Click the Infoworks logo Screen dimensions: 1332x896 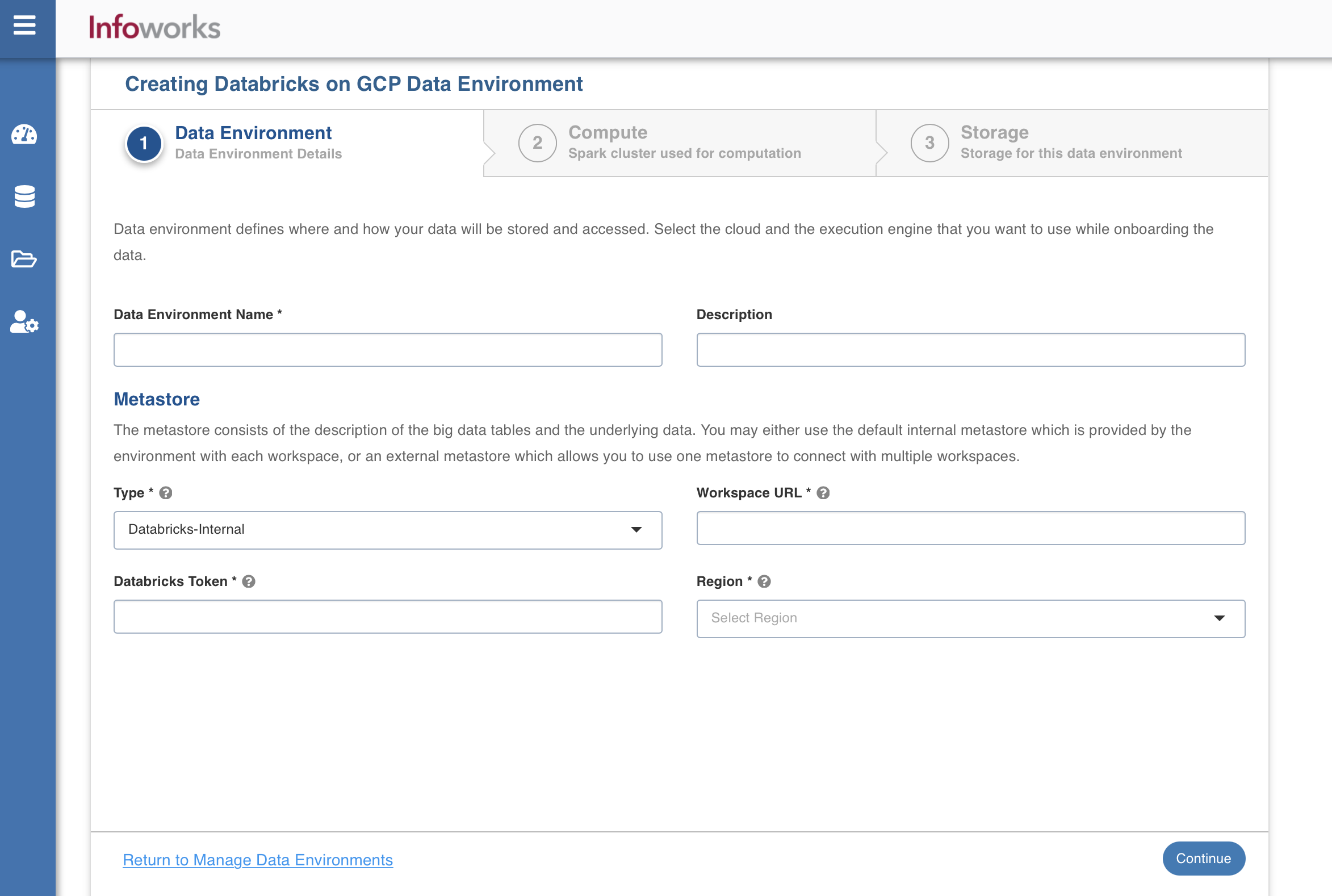click(154, 27)
